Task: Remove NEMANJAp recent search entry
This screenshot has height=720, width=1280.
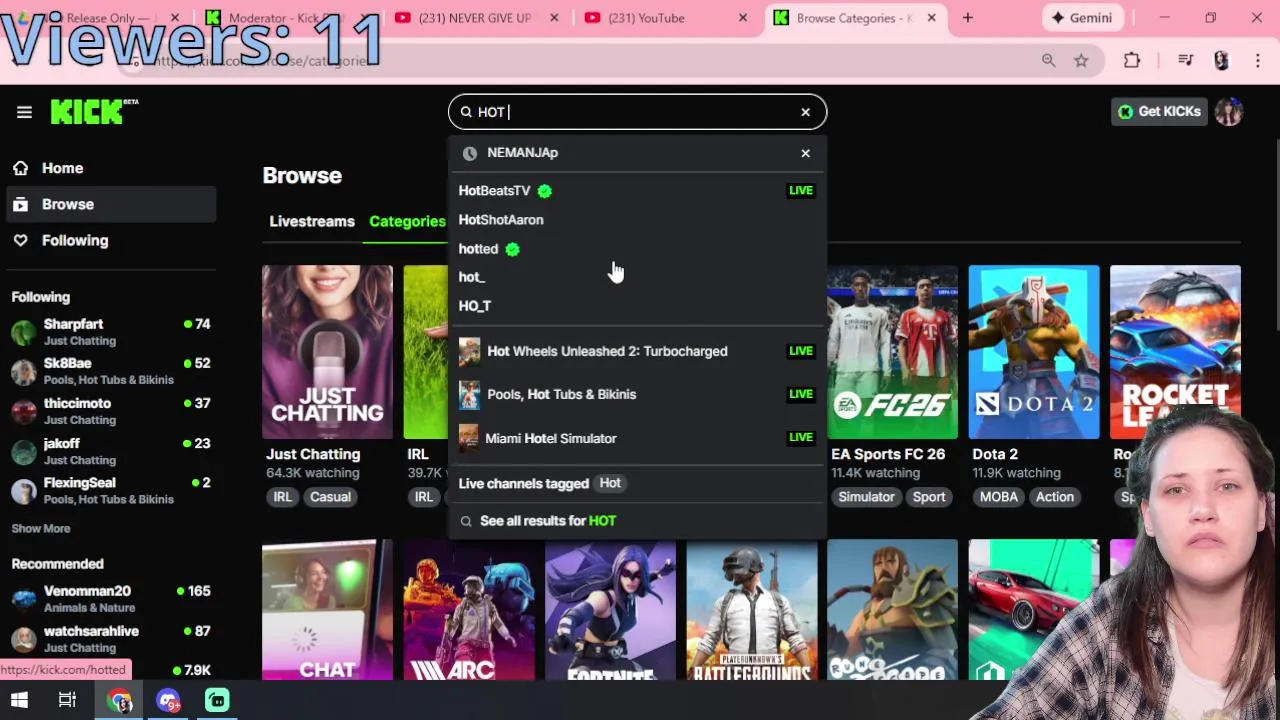Action: (805, 153)
